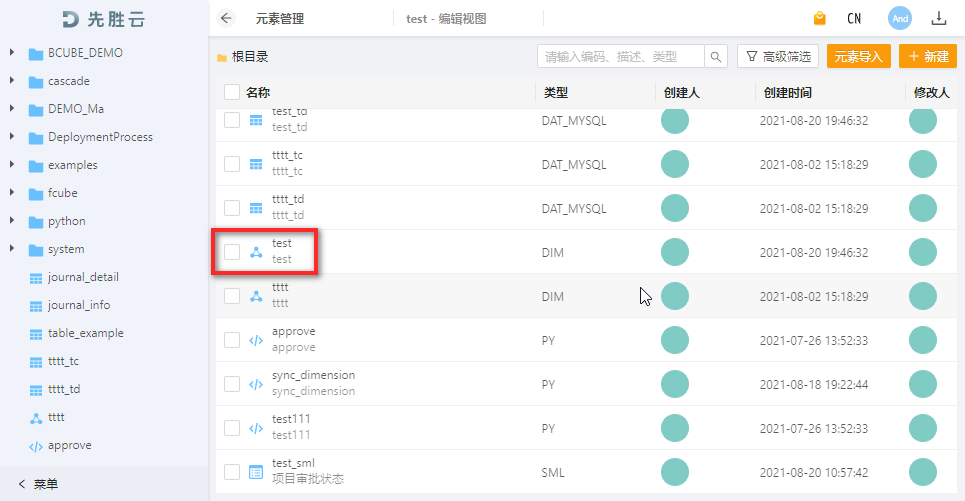The image size is (965, 501).
Task: Focus the element search input field
Action: pos(620,57)
